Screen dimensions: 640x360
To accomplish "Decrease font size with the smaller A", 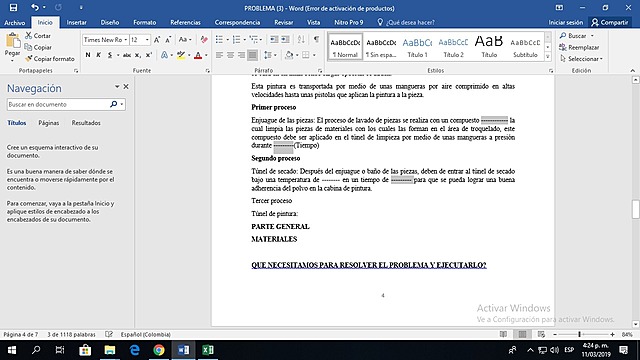I will point(168,40).
